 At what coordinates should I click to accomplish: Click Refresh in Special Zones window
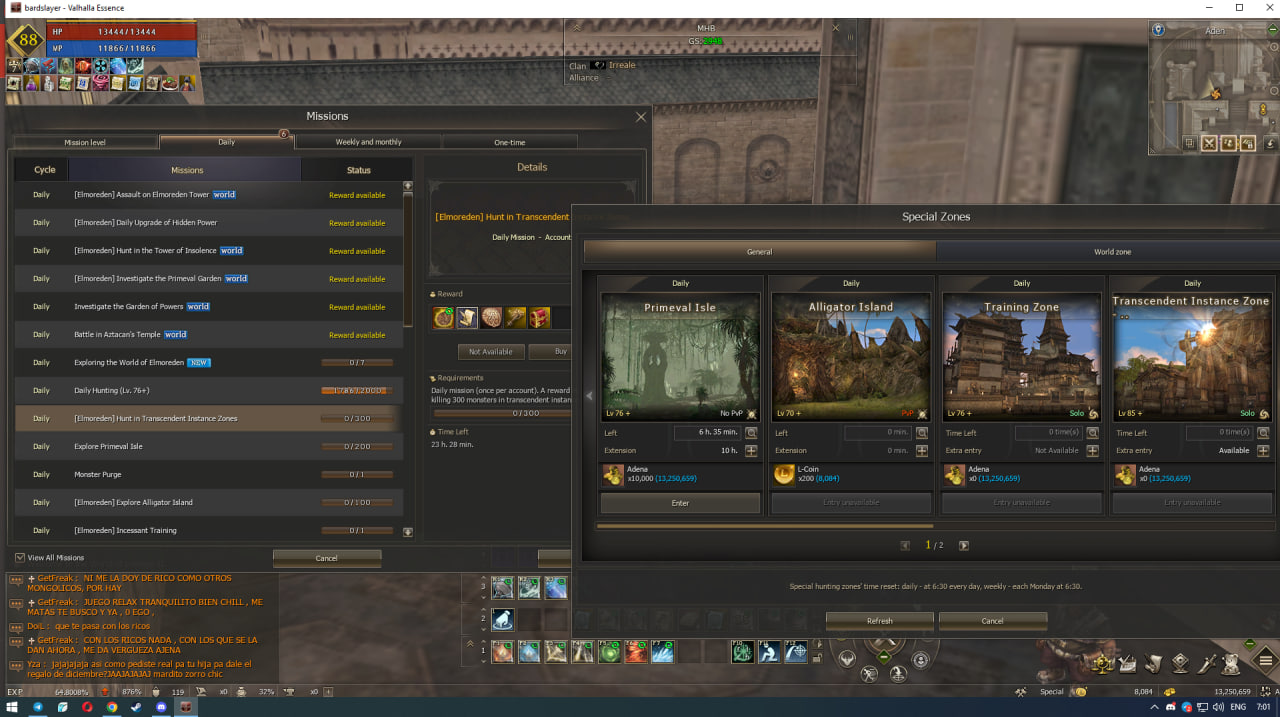coord(879,621)
